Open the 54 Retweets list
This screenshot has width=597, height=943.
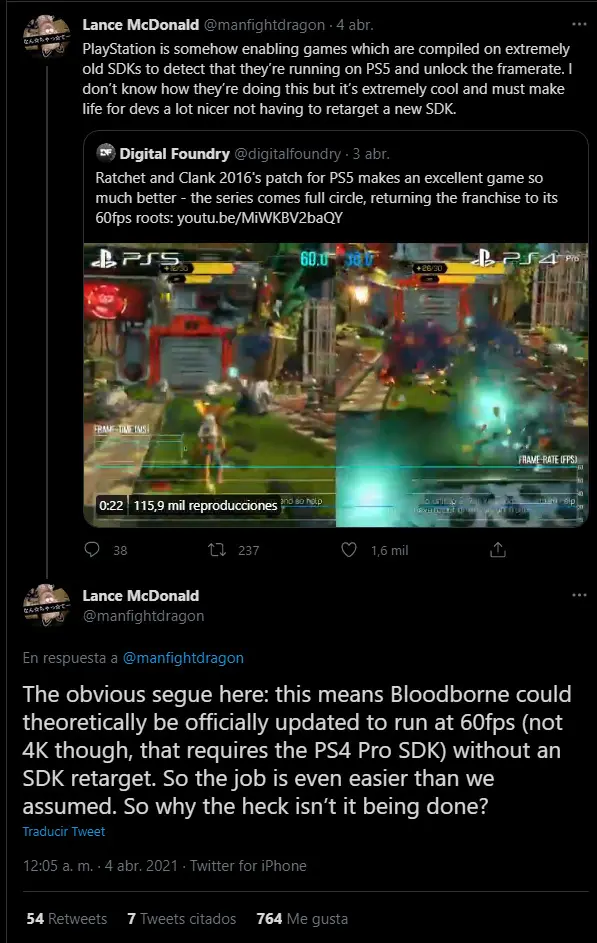67,919
